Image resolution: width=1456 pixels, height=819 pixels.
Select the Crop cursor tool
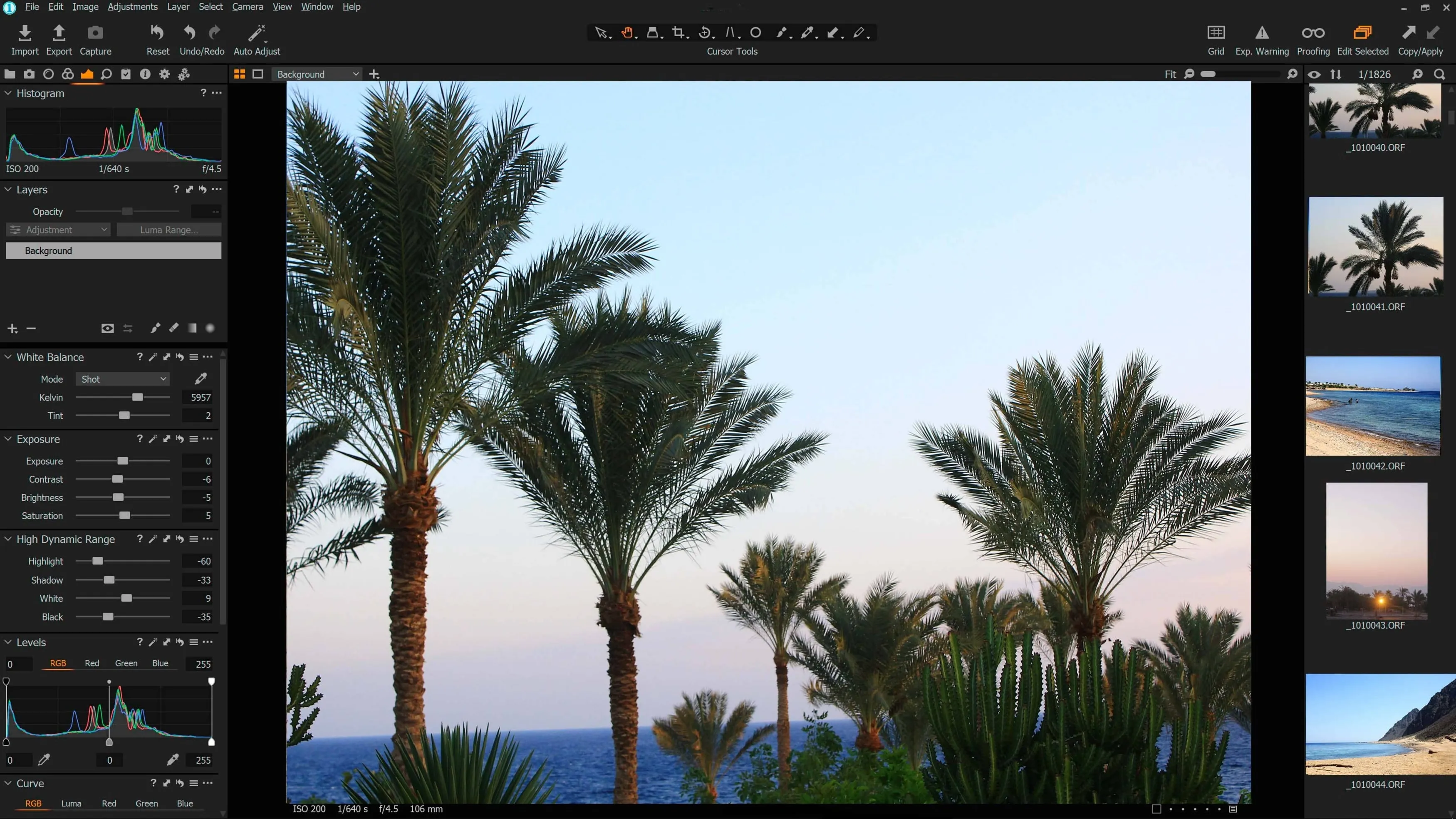tap(678, 33)
